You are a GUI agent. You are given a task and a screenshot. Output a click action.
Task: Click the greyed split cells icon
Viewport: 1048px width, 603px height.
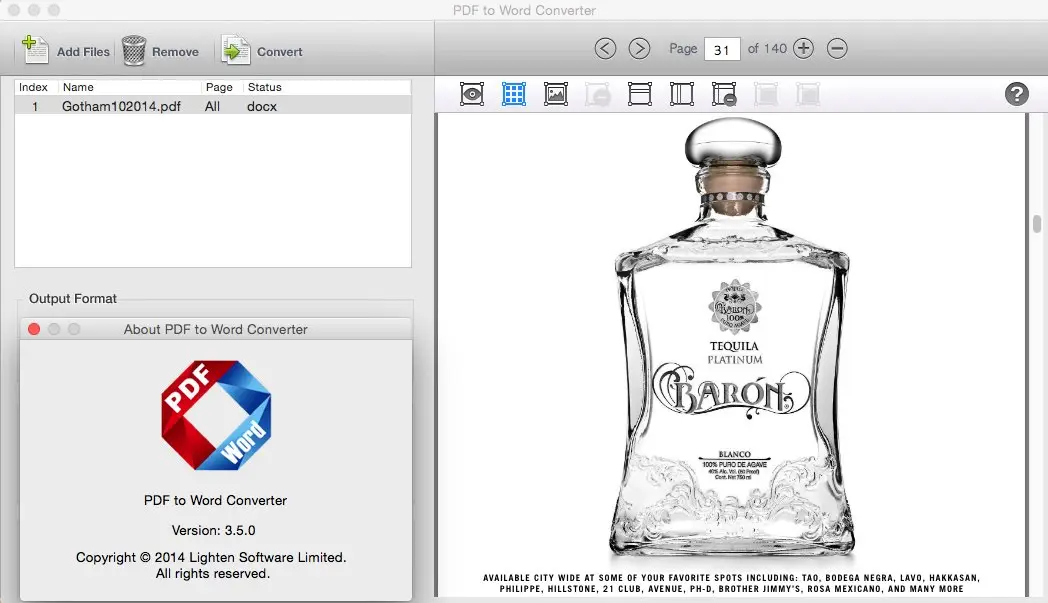click(808, 94)
